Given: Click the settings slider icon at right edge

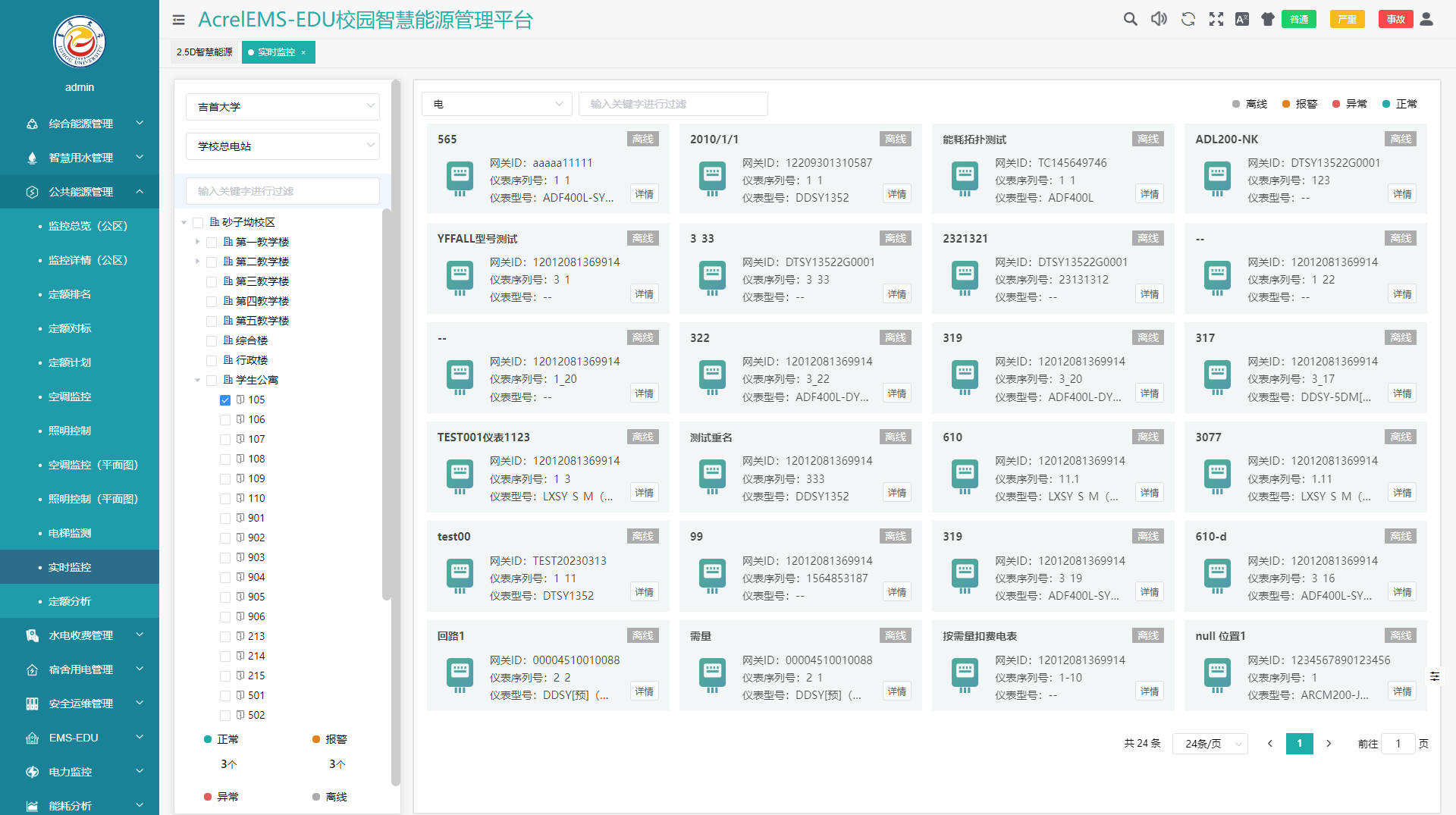Looking at the screenshot, I should pyautogui.click(x=1434, y=676).
